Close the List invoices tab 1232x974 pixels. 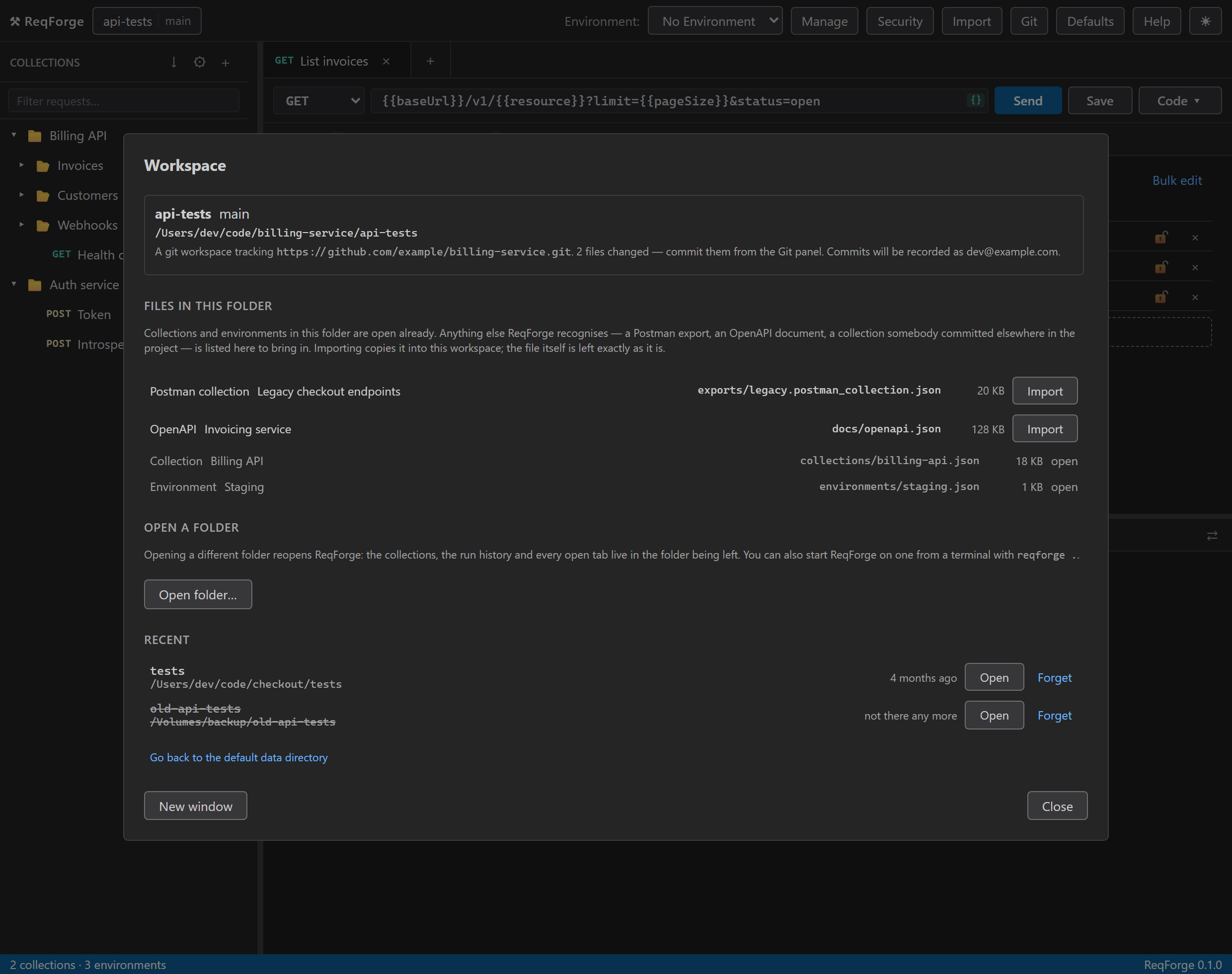click(x=386, y=61)
